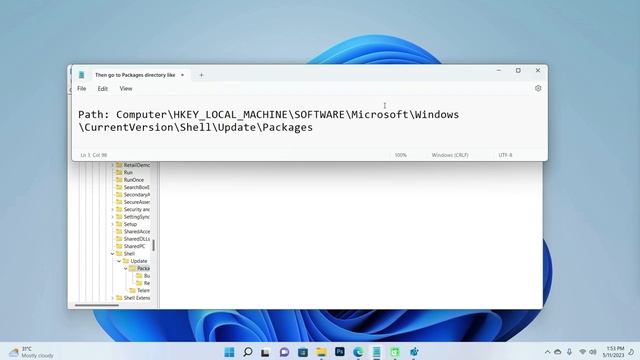
Task: Maximize the Notepad window
Action: (x=518, y=70)
